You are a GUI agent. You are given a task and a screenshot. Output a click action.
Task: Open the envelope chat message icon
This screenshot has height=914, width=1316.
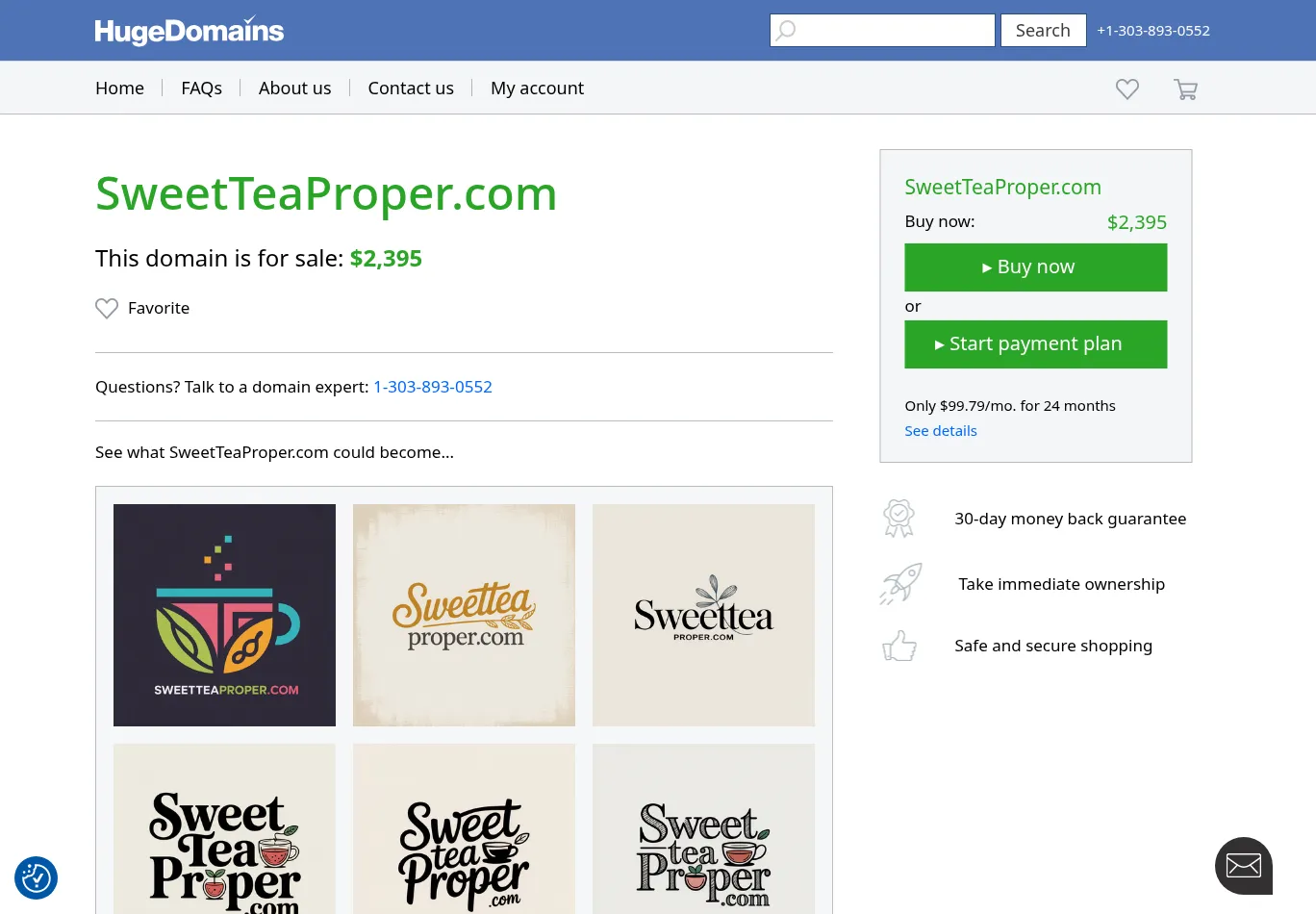coord(1243,865)
